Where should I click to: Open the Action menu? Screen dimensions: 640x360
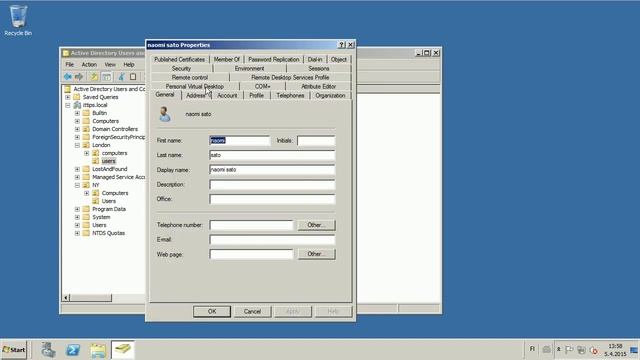tap(89, 64)
